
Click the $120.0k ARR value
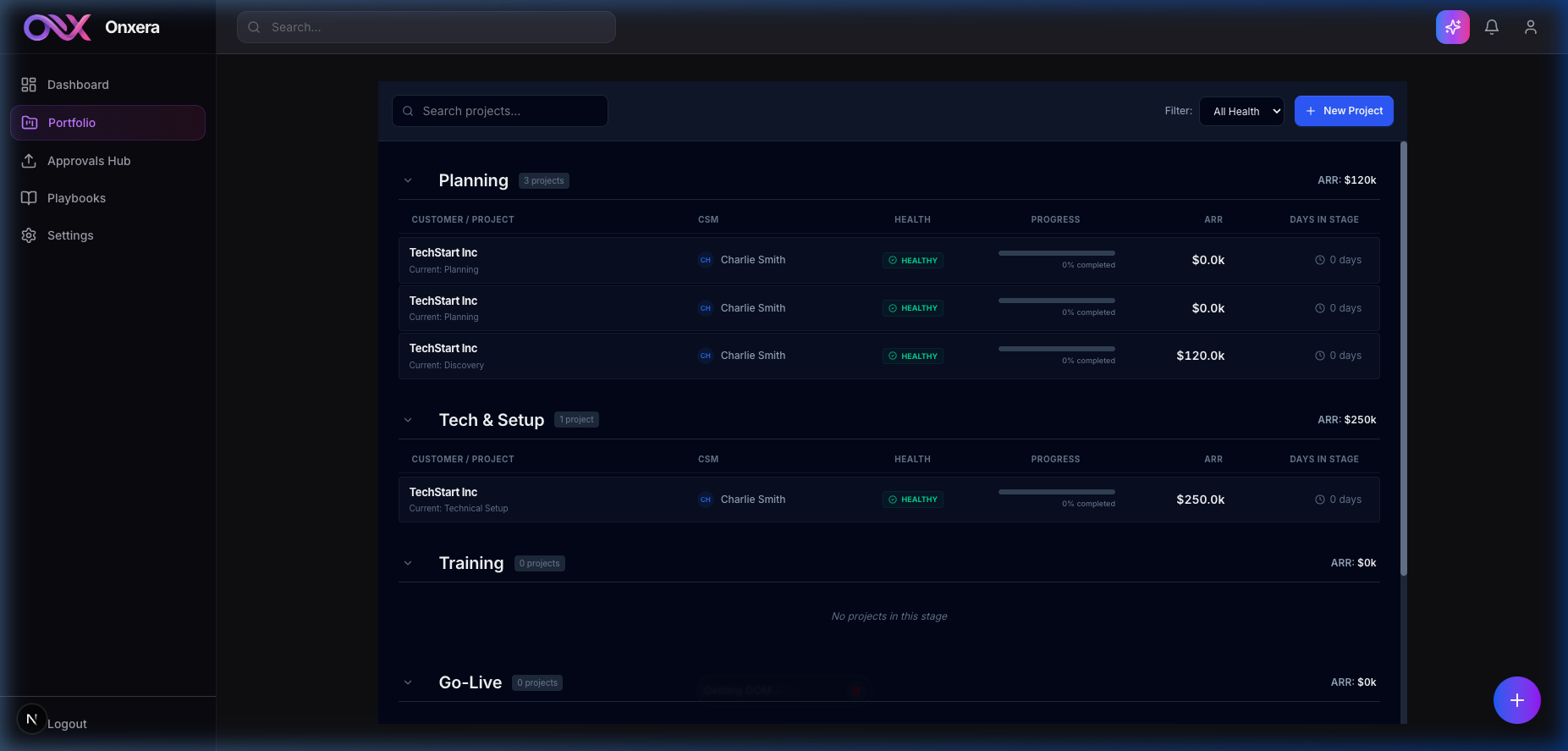(1200, 356)
